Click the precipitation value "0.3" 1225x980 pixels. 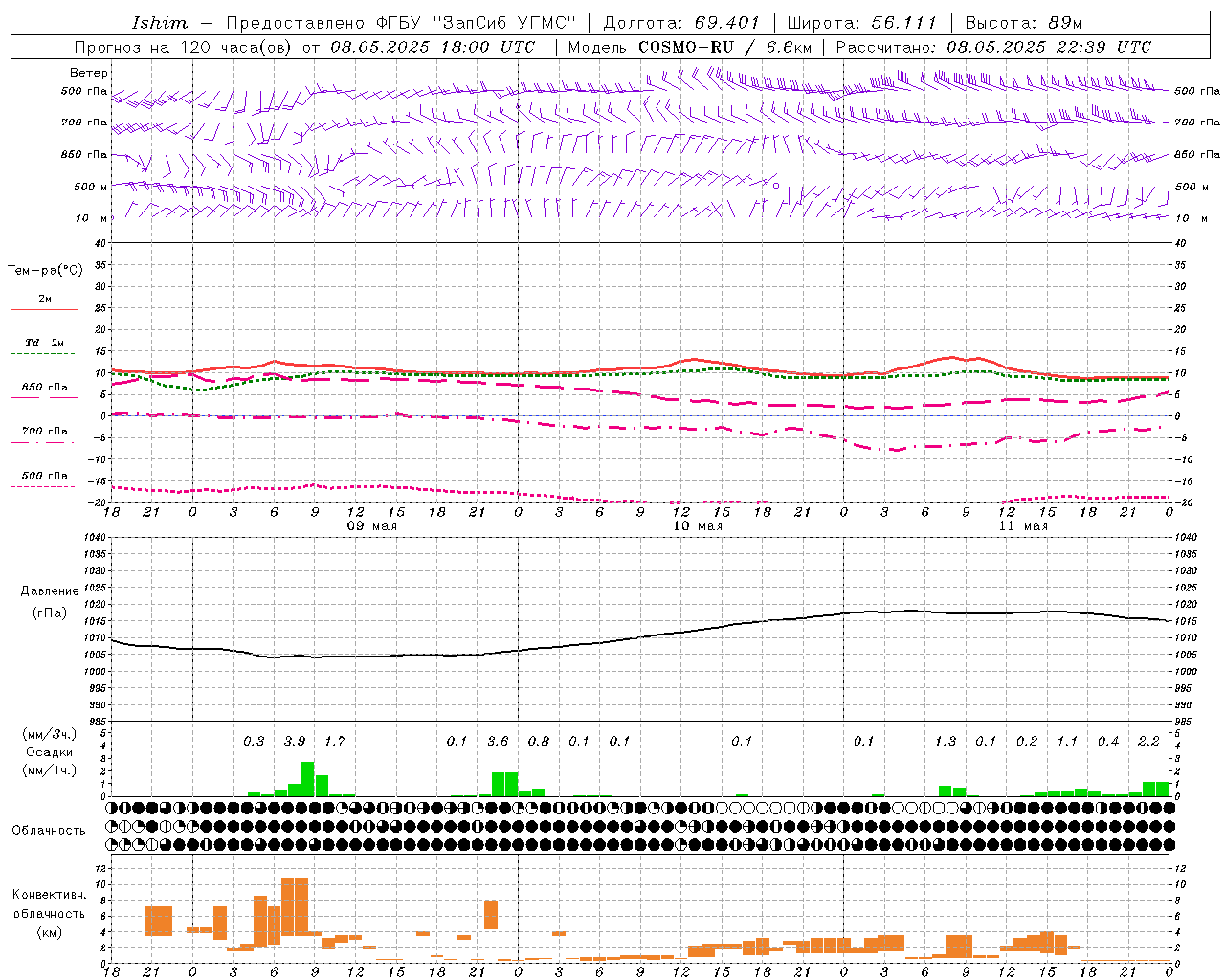pos(254,742)
